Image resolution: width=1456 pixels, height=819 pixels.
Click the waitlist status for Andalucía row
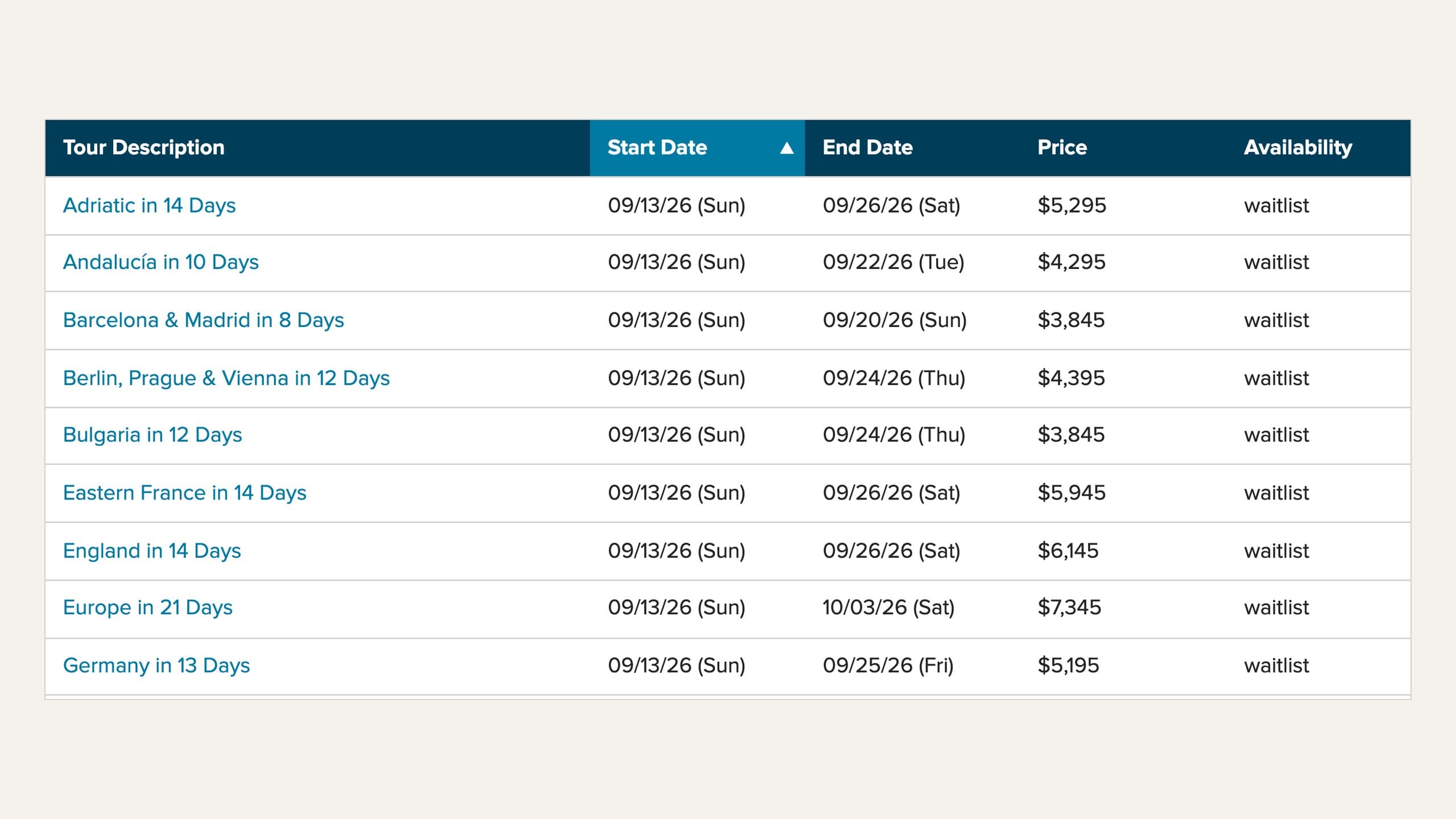[x=1276, y=262]
